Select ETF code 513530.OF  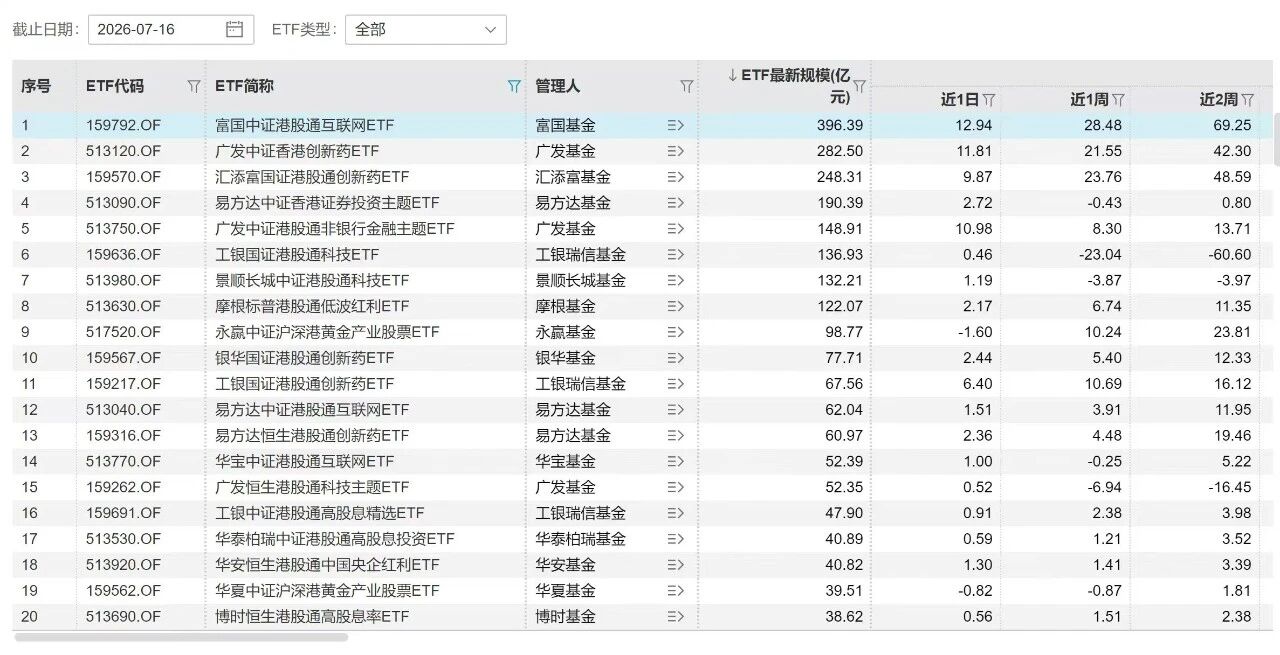point(123,539)
